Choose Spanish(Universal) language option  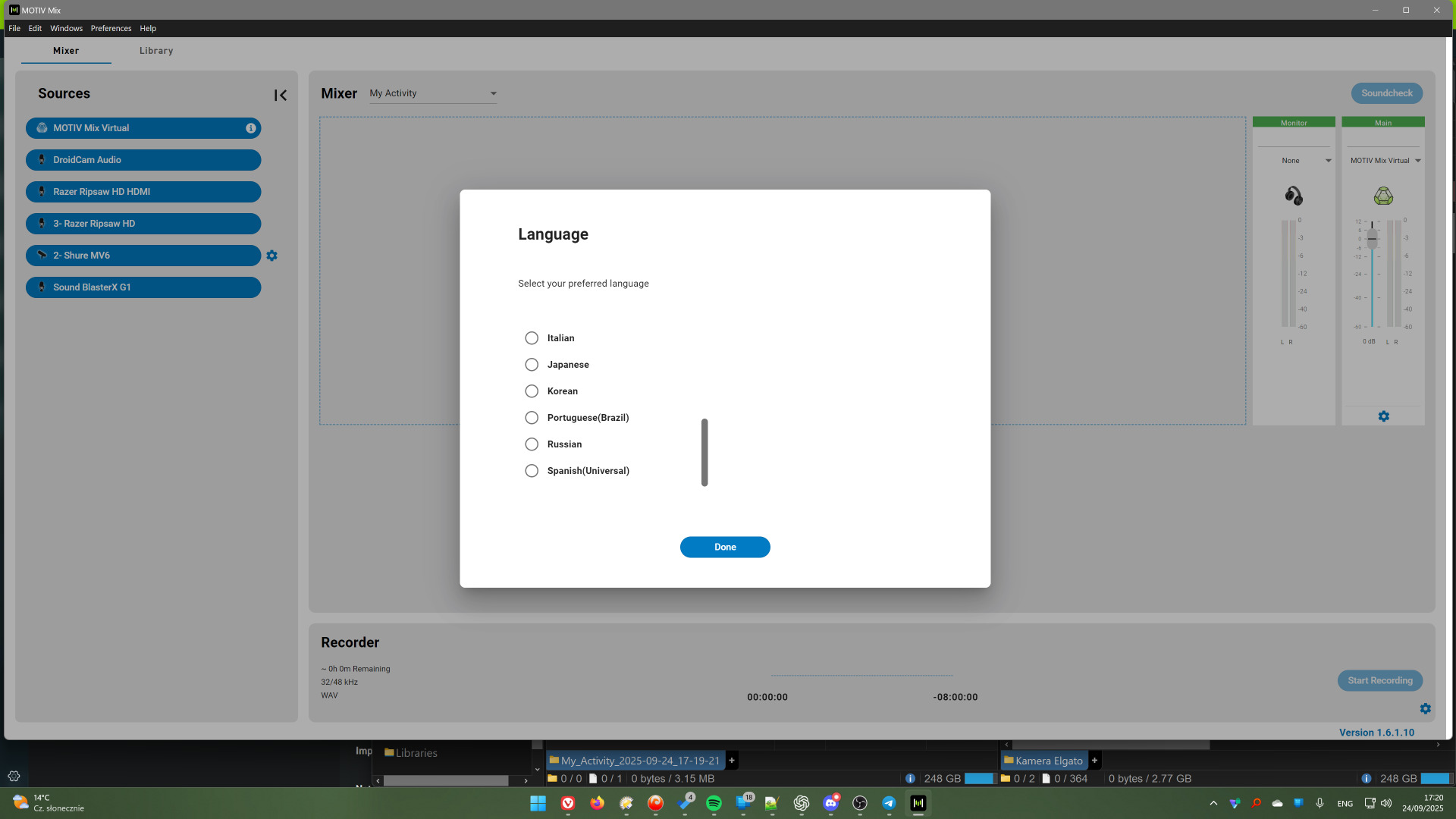coord(532,471)
